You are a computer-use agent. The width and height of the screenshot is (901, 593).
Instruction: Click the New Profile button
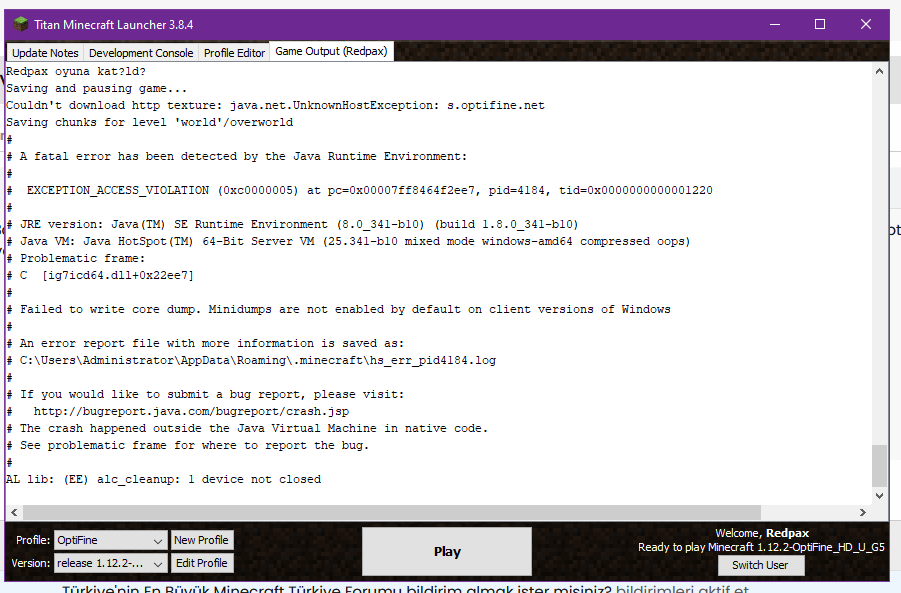[202, 540]
